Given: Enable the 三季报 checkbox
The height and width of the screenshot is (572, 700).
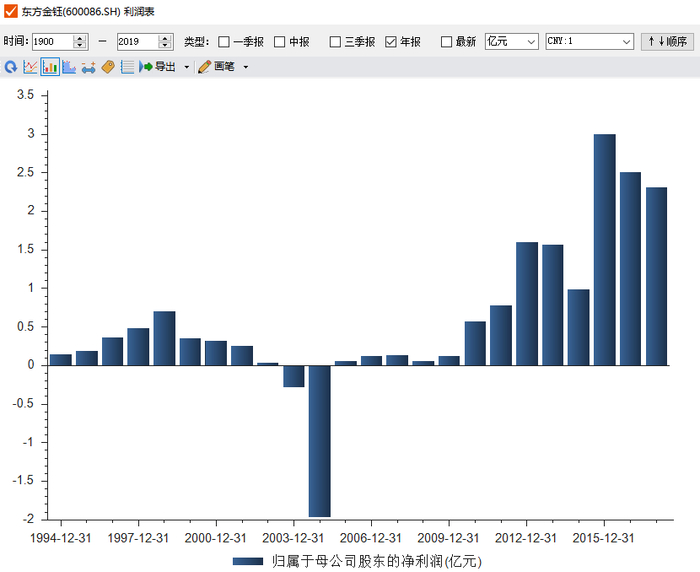Looking at the screenshot, I should coord(335,42).
